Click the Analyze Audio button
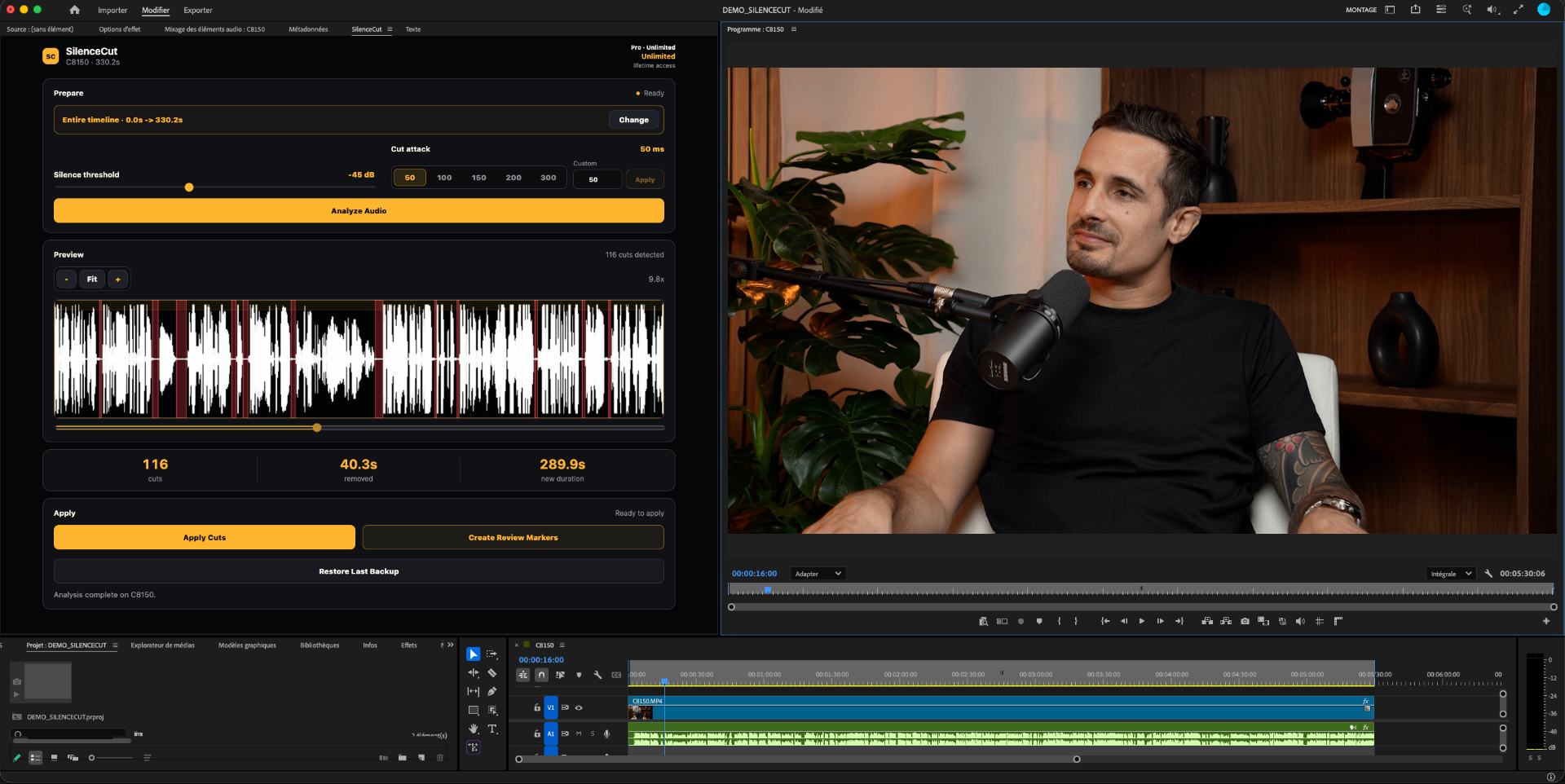 pyautogui.click(x=359, y=211)
